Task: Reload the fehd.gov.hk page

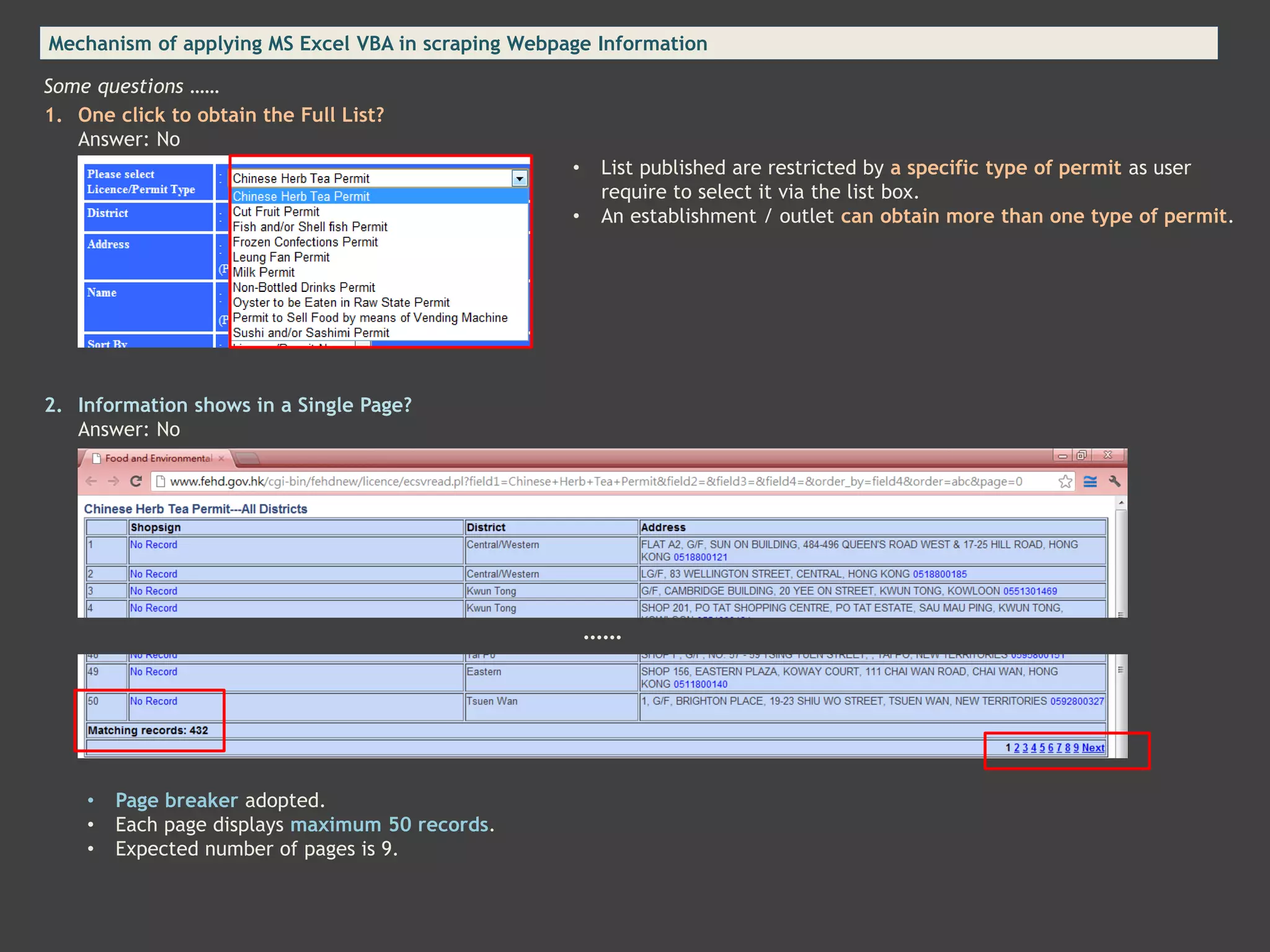Action: pos(136,481)
